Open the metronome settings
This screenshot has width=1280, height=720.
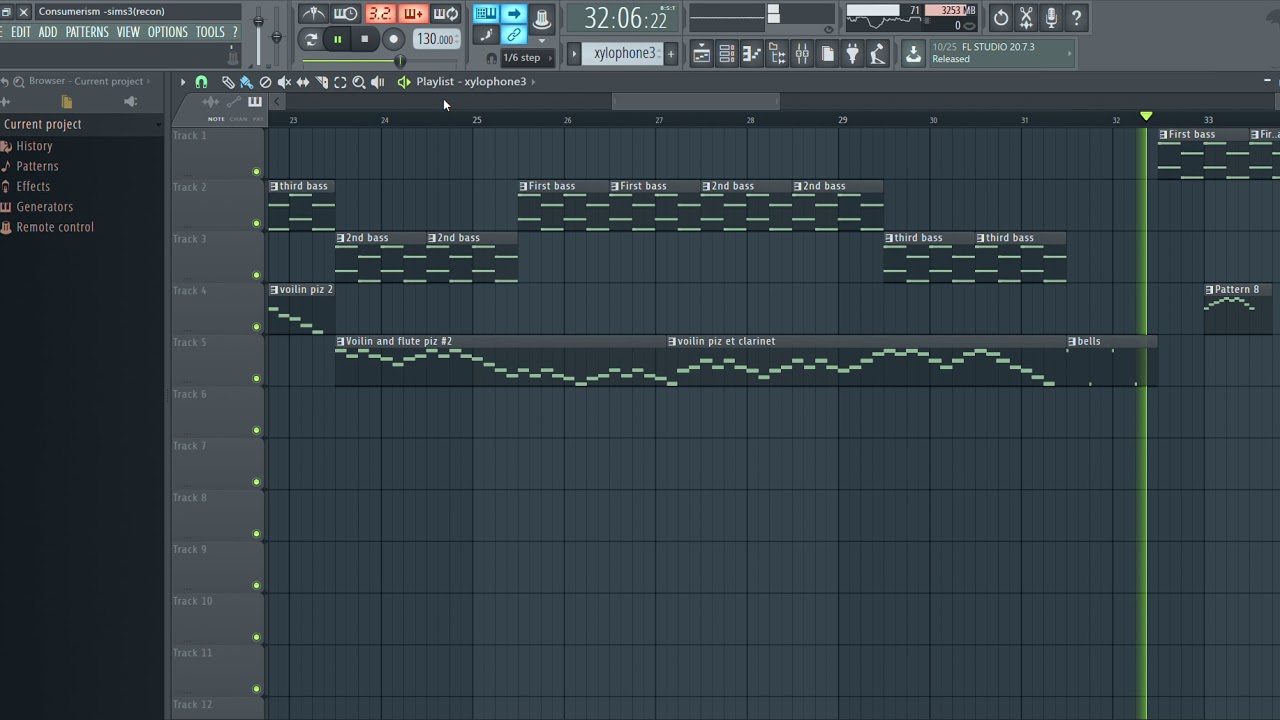tap(313, 14)
